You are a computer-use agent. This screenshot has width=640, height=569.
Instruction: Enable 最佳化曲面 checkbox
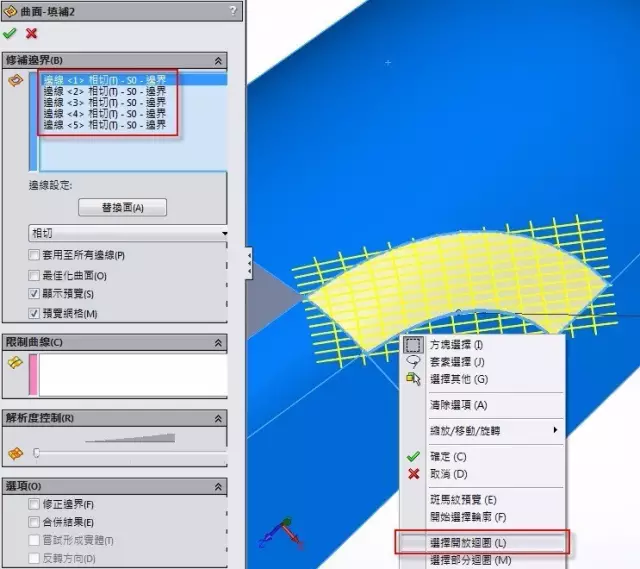[x=34, y=276]
